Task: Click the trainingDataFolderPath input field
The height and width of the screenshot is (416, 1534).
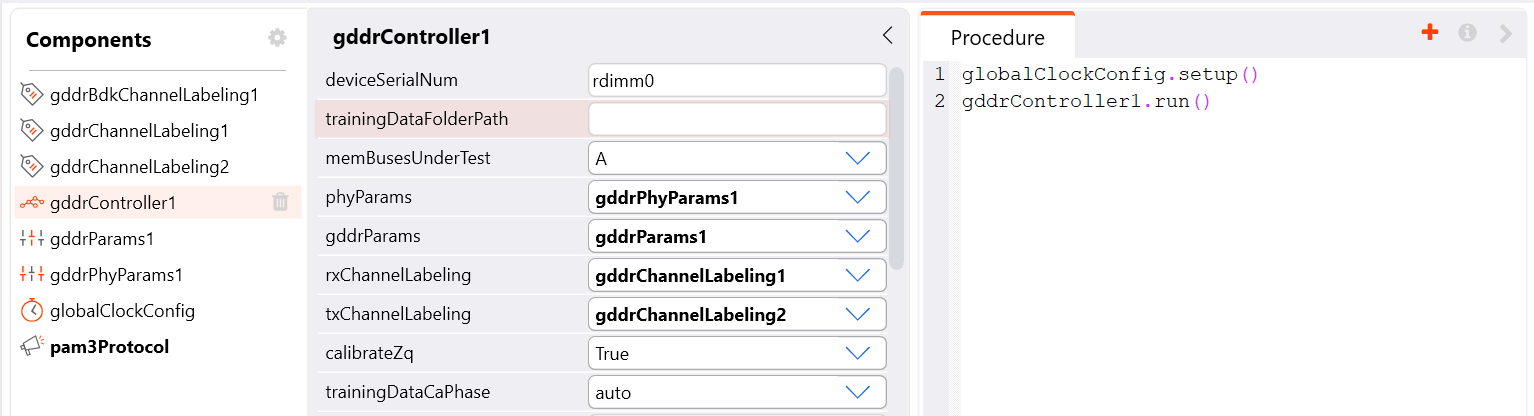Action: coord(737,119)
